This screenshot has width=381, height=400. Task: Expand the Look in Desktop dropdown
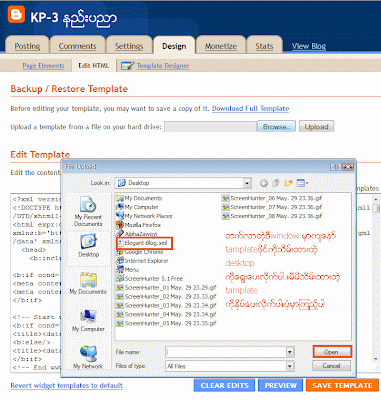(247, 183)
